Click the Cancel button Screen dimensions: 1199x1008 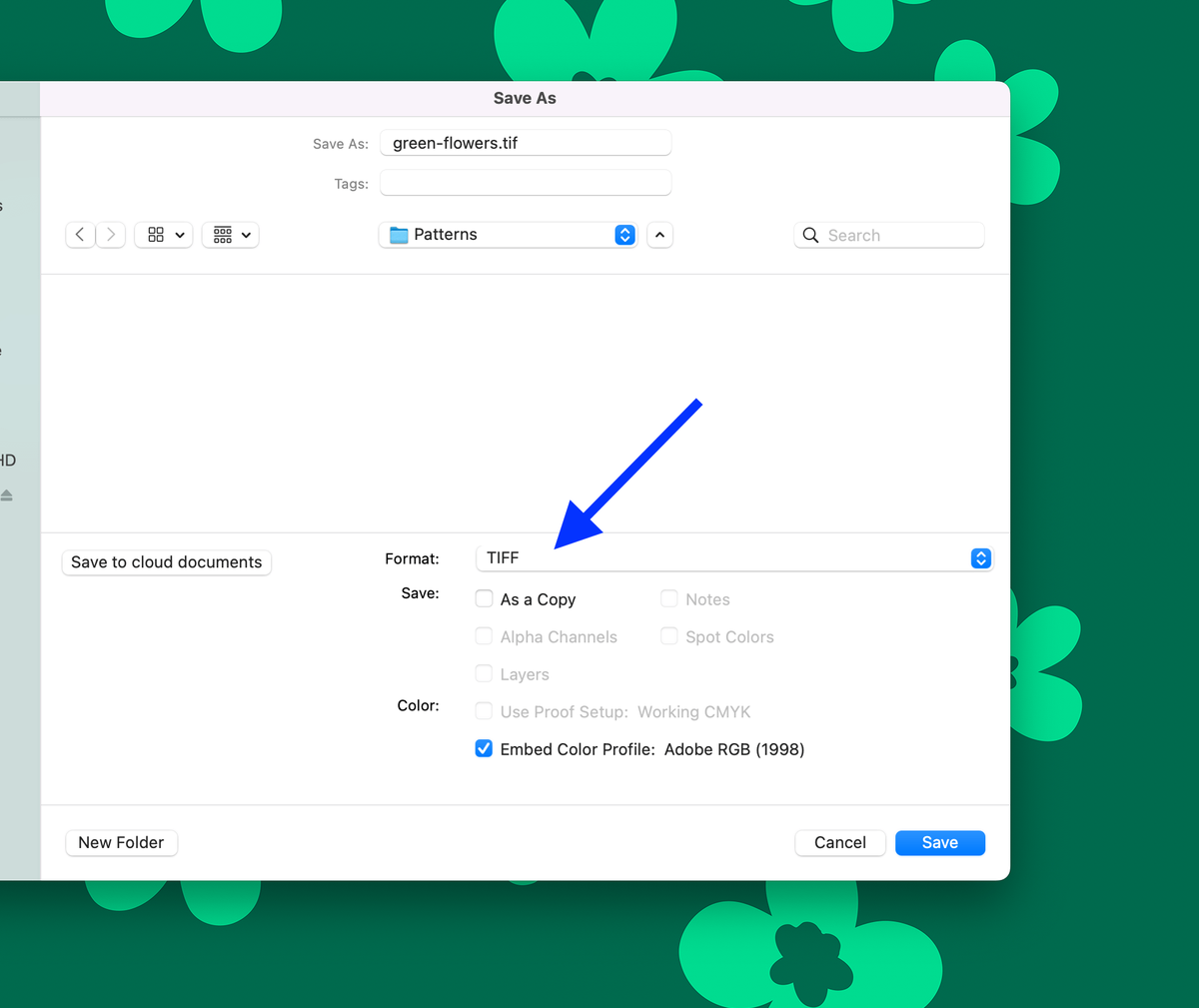839,843
